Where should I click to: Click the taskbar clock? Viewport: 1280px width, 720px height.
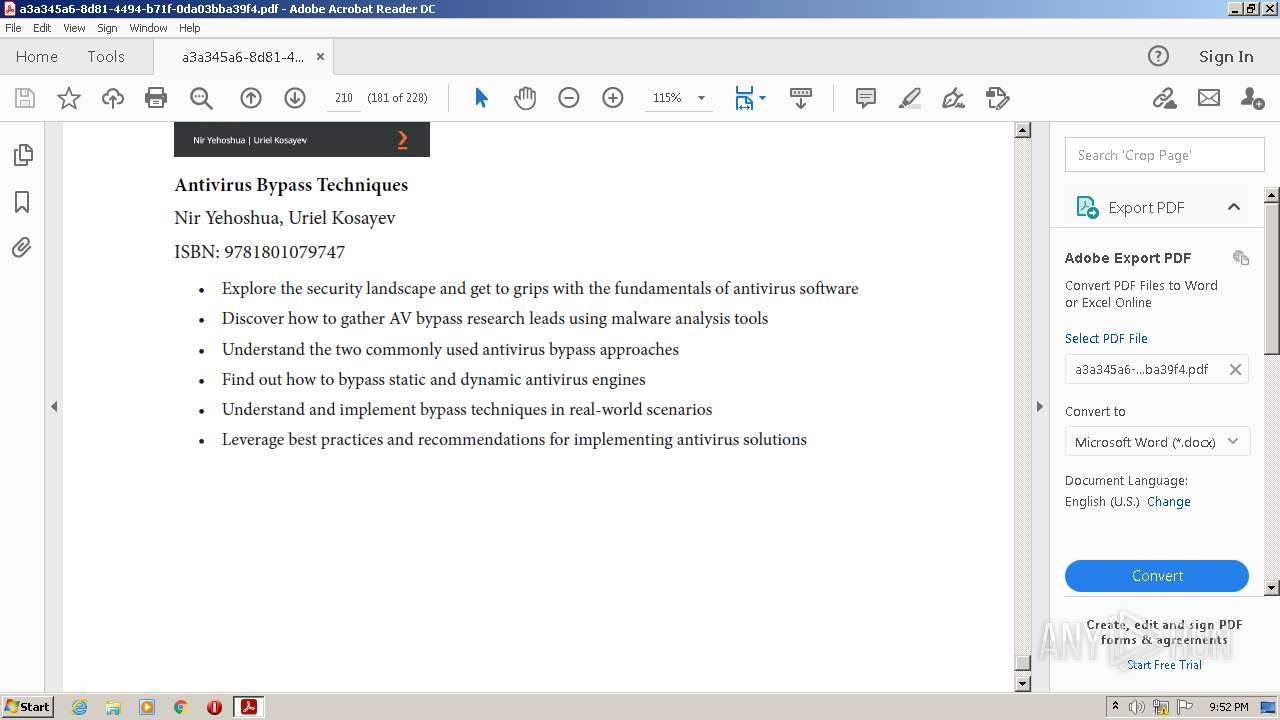(x=1228, y=707)
